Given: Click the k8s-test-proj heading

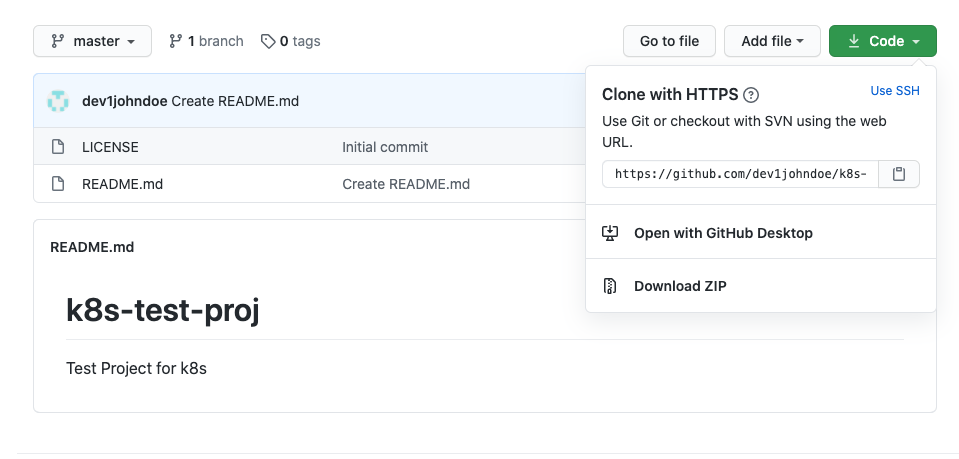Looking at the screenshot, I should pos(163,310).
